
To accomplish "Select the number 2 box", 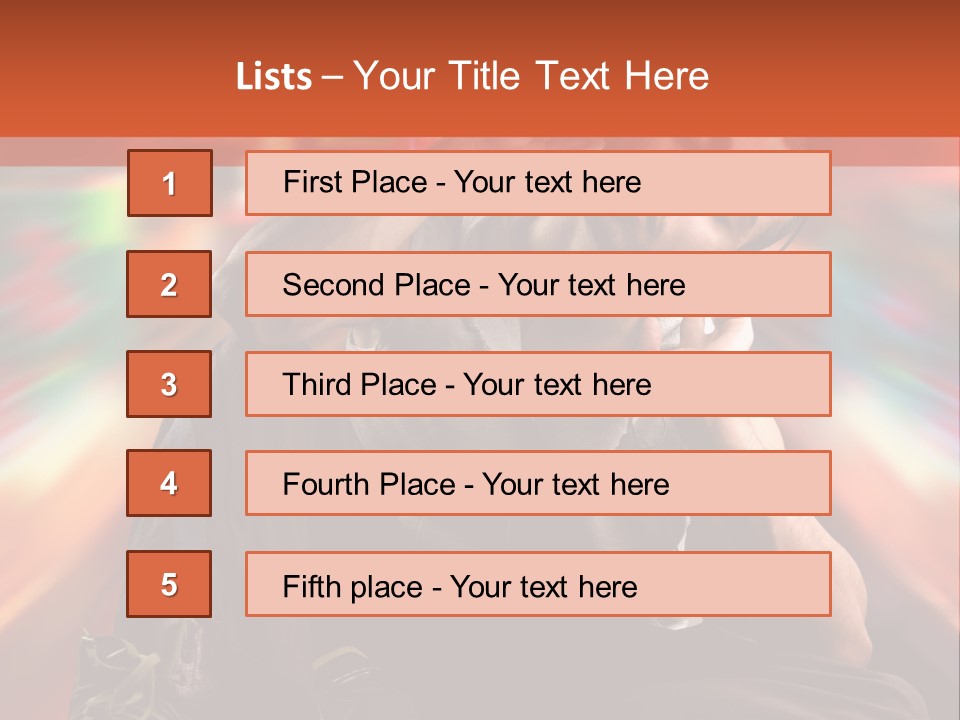I will tap(169, 283).
